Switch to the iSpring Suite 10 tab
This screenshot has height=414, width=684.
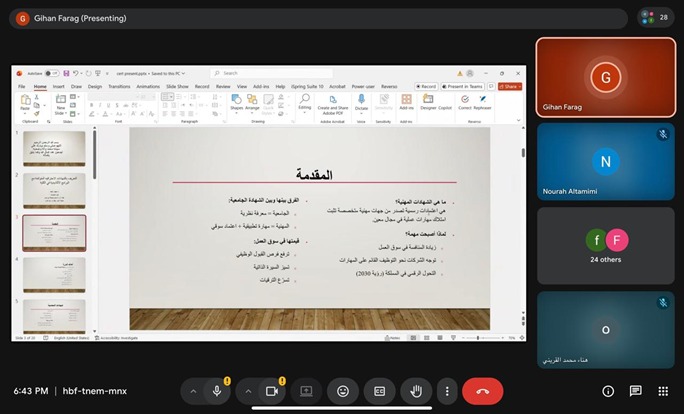point(307,86)
